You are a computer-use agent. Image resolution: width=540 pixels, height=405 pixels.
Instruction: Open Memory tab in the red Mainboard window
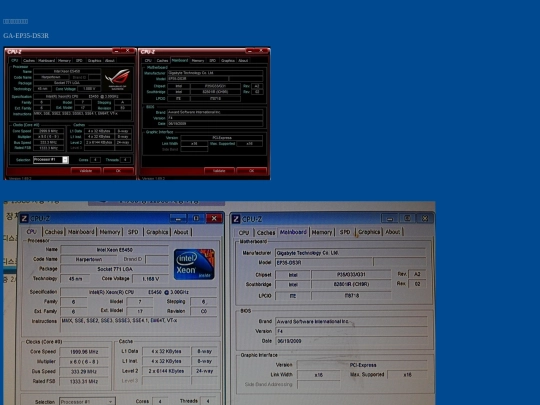pos(198,61)
